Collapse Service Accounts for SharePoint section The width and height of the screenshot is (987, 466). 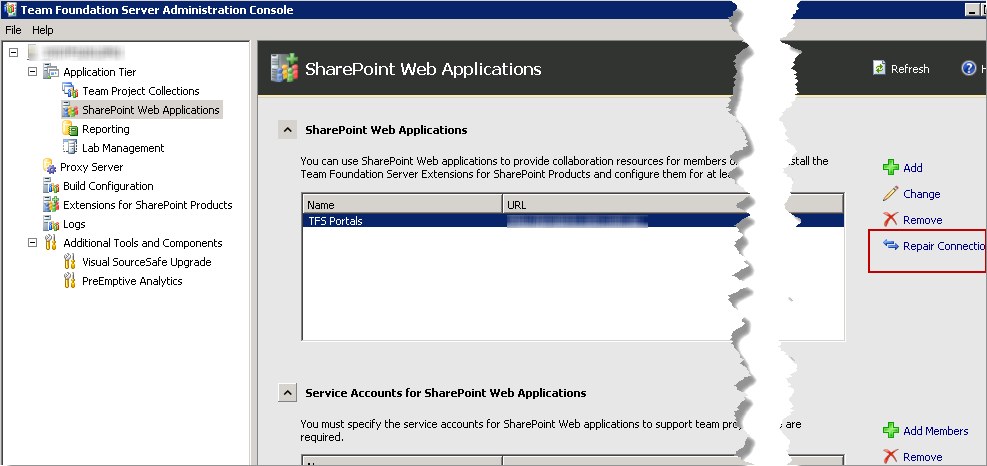click(287, 392)
